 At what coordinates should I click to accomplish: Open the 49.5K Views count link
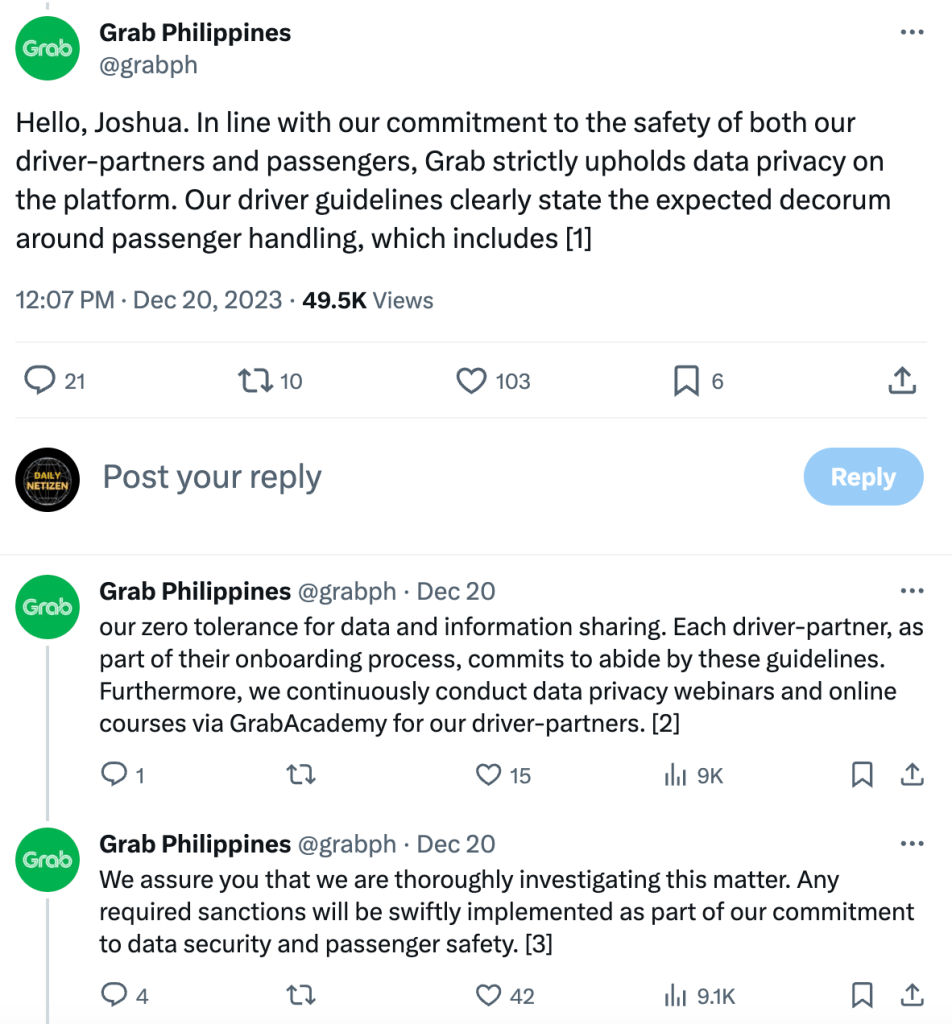point(367,300)
